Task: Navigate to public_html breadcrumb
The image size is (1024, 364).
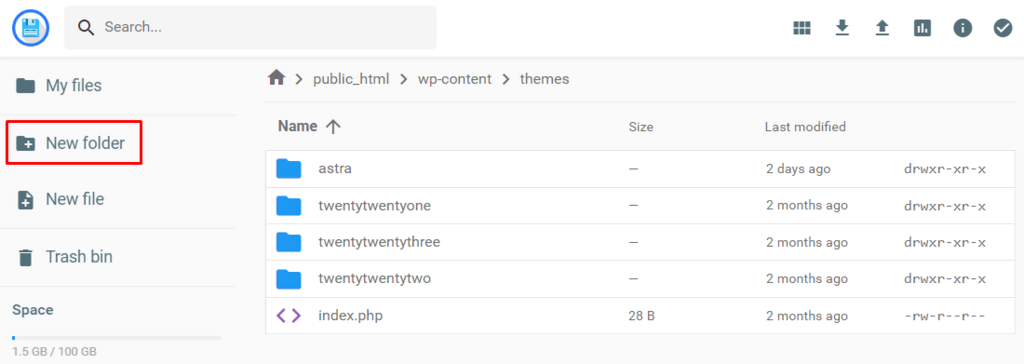Action: click(351, 79)
